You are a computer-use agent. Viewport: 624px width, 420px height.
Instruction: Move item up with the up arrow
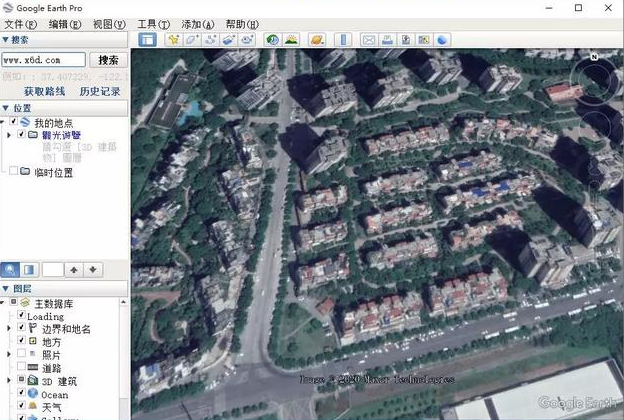74,270
